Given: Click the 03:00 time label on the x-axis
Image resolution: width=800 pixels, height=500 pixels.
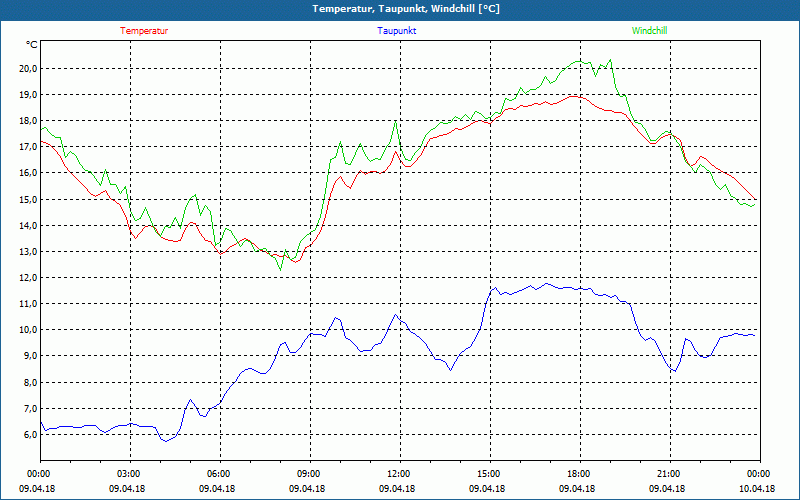Looking at the screenshot, I should [x=129, y=474].
